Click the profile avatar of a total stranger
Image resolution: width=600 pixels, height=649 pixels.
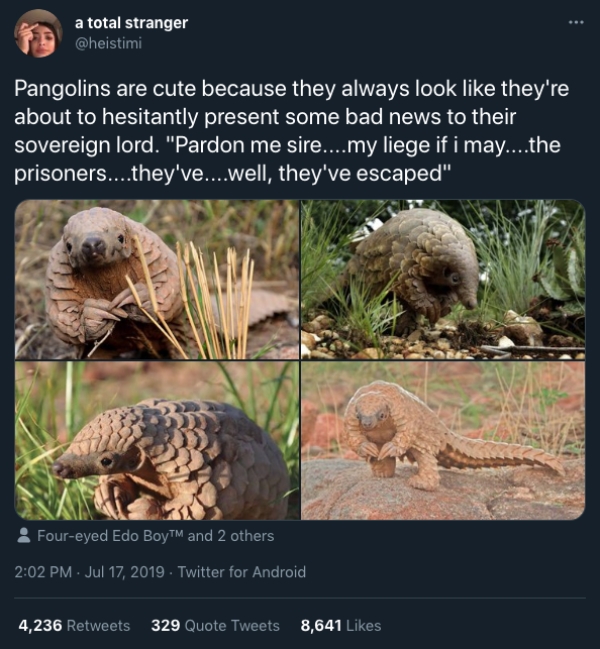[x=38, y=33]
